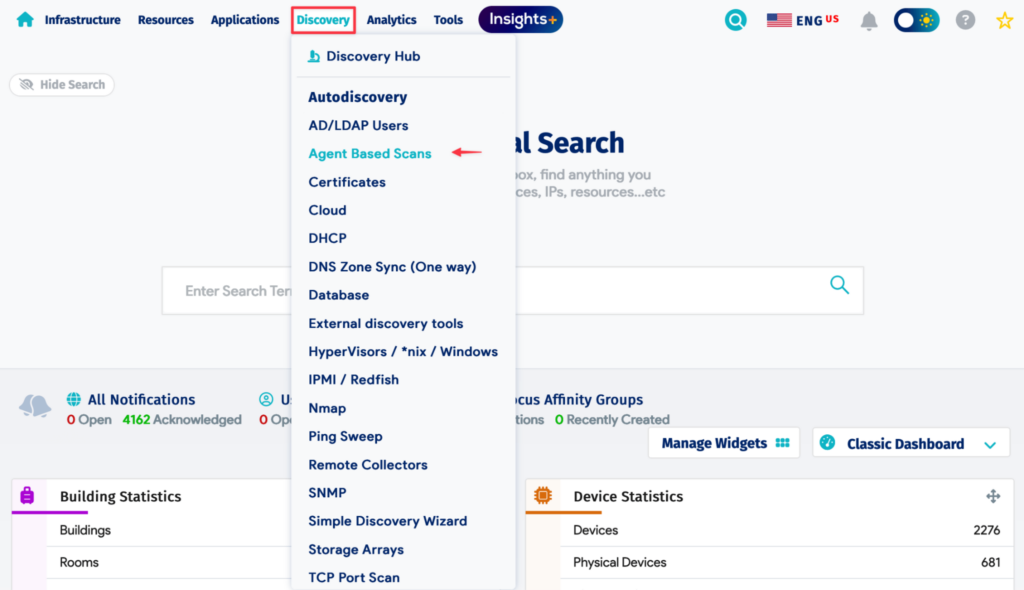
Task: Select HyperVisors / *nix / Windows
Action: point(403,352)
